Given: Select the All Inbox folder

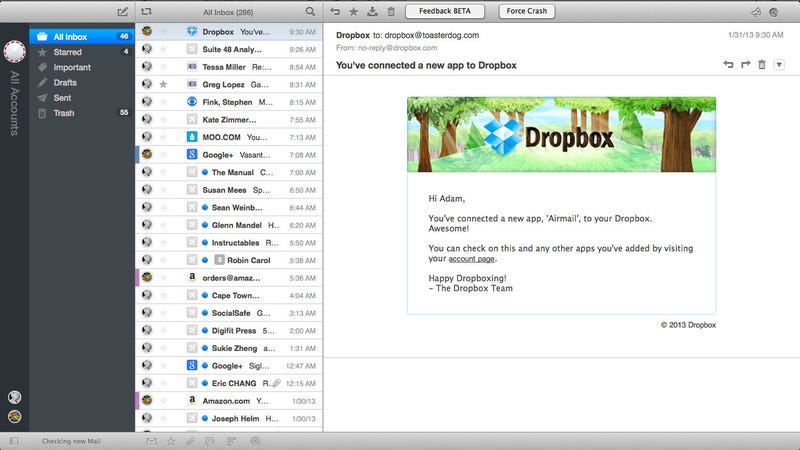Looking at the screenshot, I should (x=82, y=37).
